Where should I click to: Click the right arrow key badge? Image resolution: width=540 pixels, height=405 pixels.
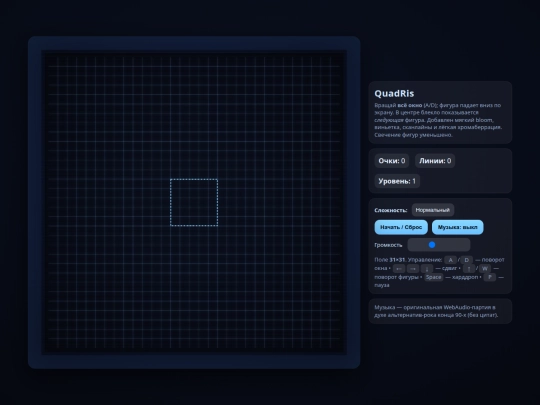413,269
